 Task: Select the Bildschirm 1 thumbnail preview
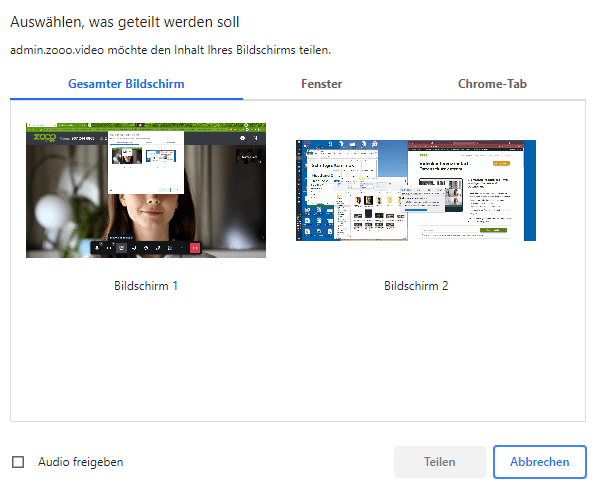(146, 190)
